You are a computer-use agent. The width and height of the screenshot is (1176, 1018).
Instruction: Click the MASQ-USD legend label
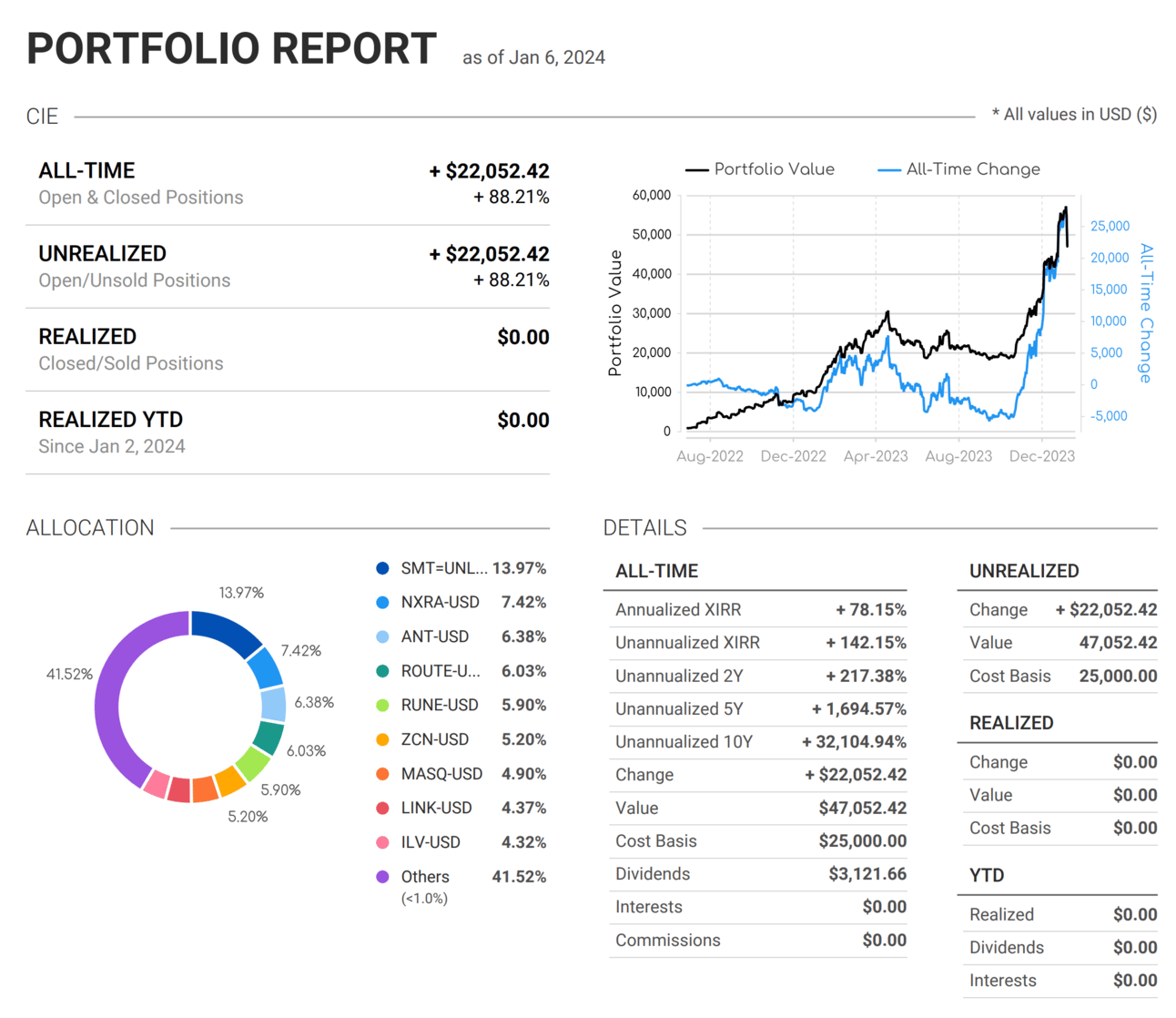pyautogui.click(x=441, y=774)
